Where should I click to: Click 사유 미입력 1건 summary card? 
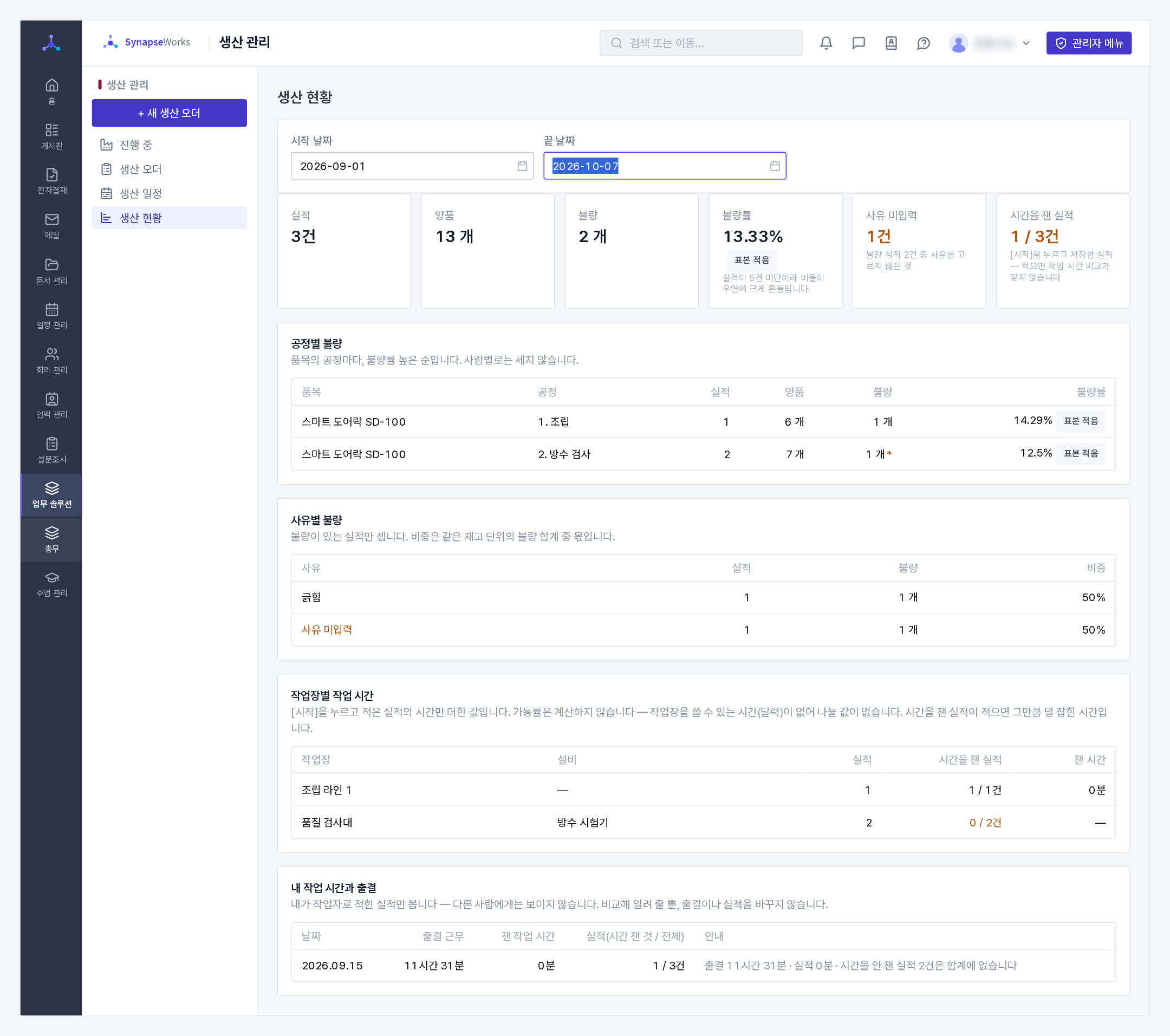point(918,251)
